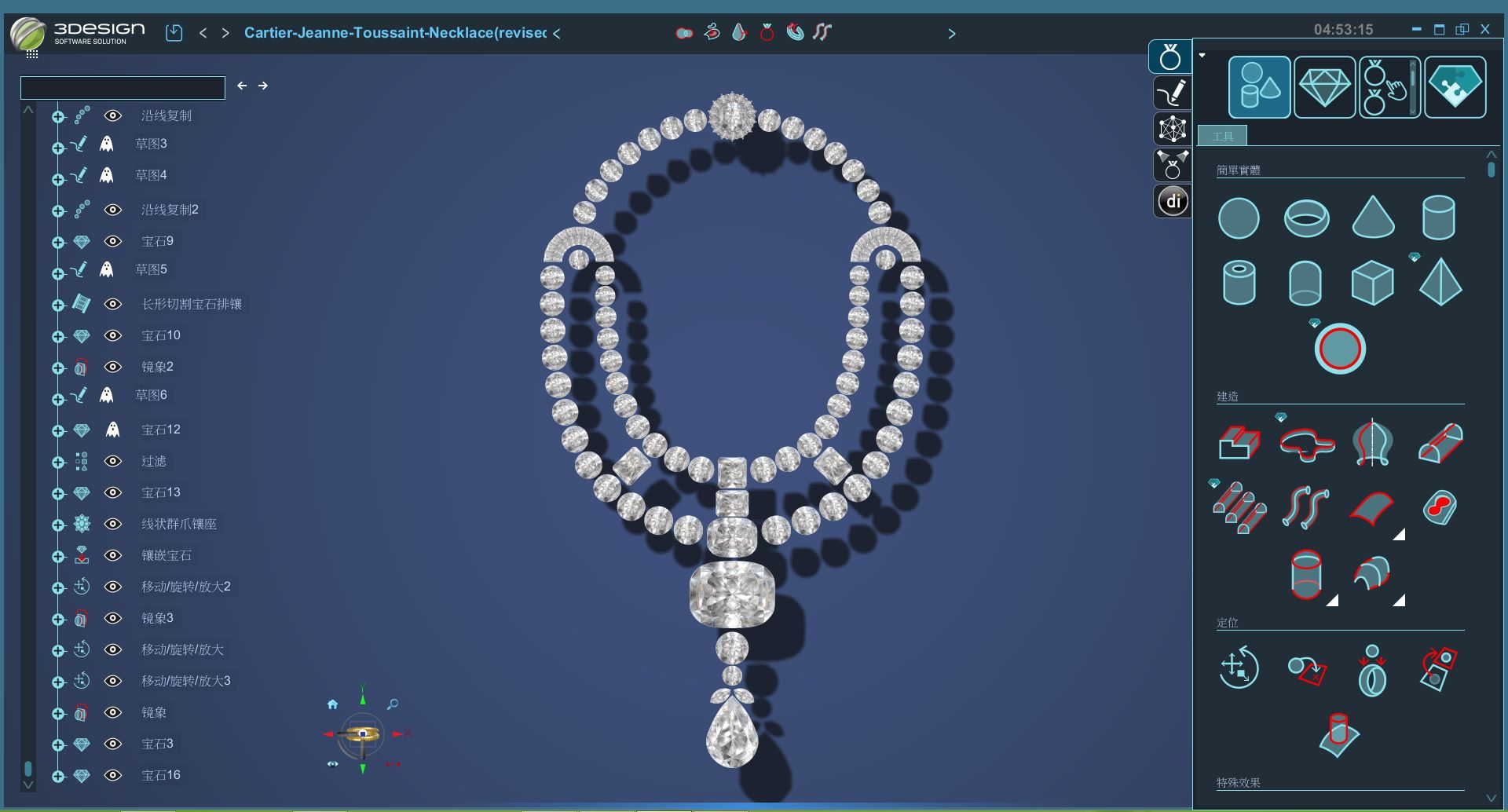The height and width of the screenshot is (812, 1508).
Task: Hide the 宝石16 item
Action: pyautogui.click(x=113, y=775)
